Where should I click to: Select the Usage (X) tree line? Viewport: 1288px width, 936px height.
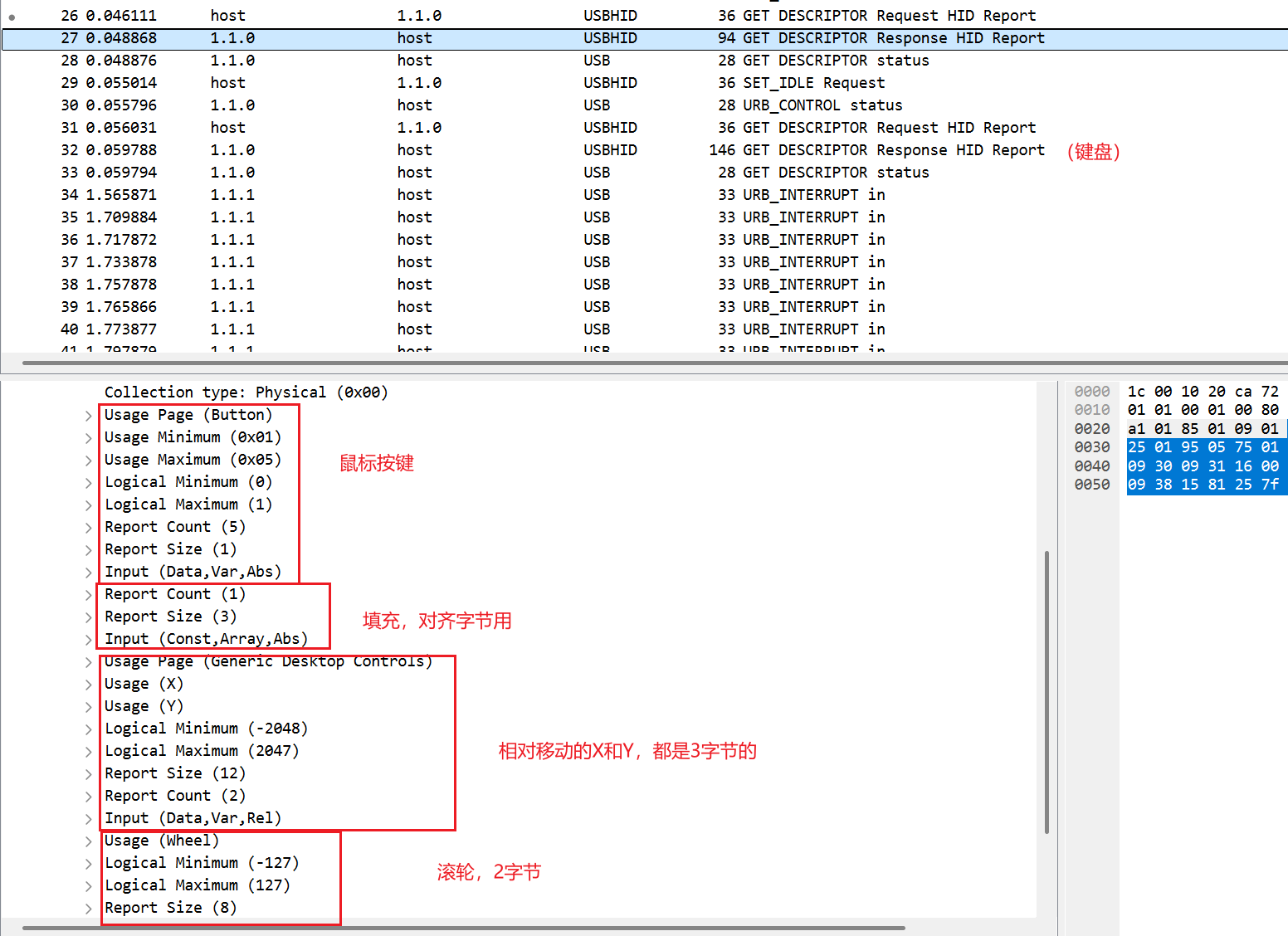[x=144, y=684]
